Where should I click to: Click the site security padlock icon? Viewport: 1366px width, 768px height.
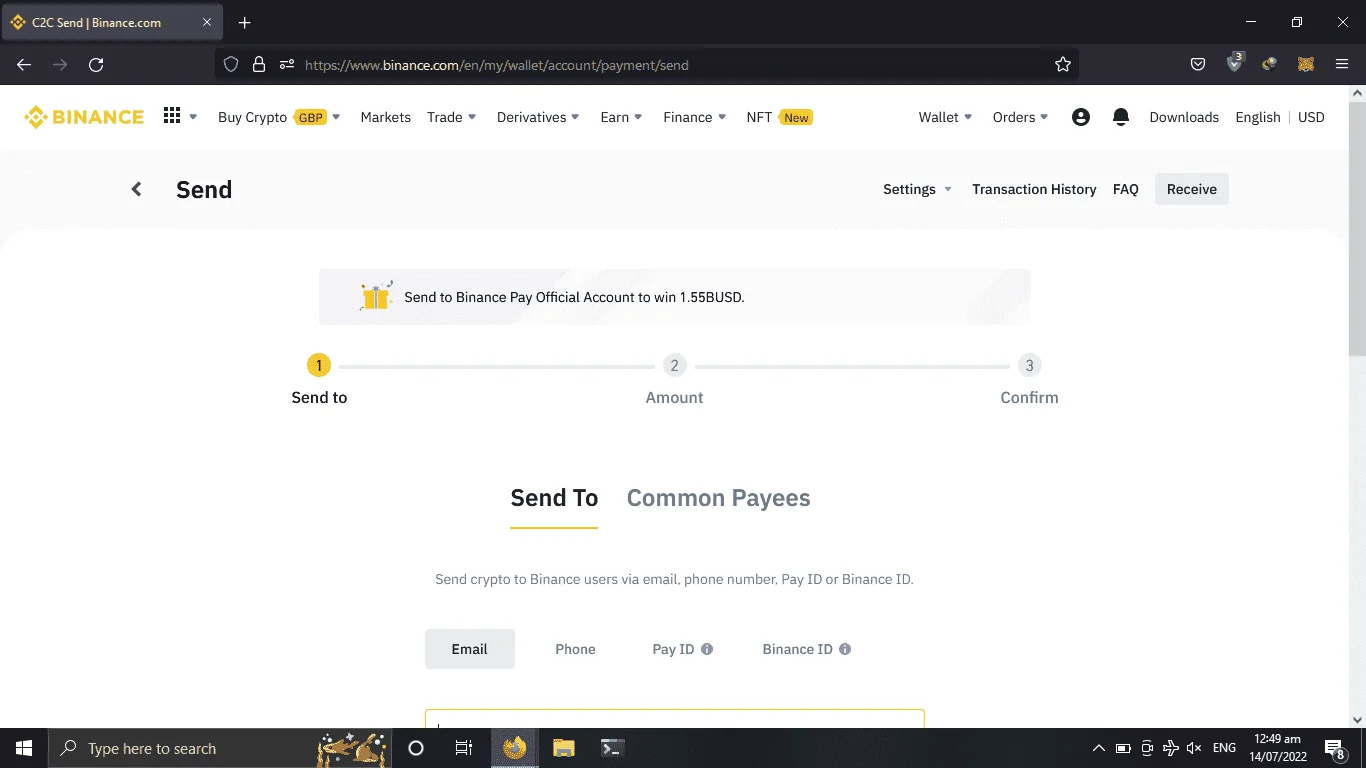click(x=259, y=65)
